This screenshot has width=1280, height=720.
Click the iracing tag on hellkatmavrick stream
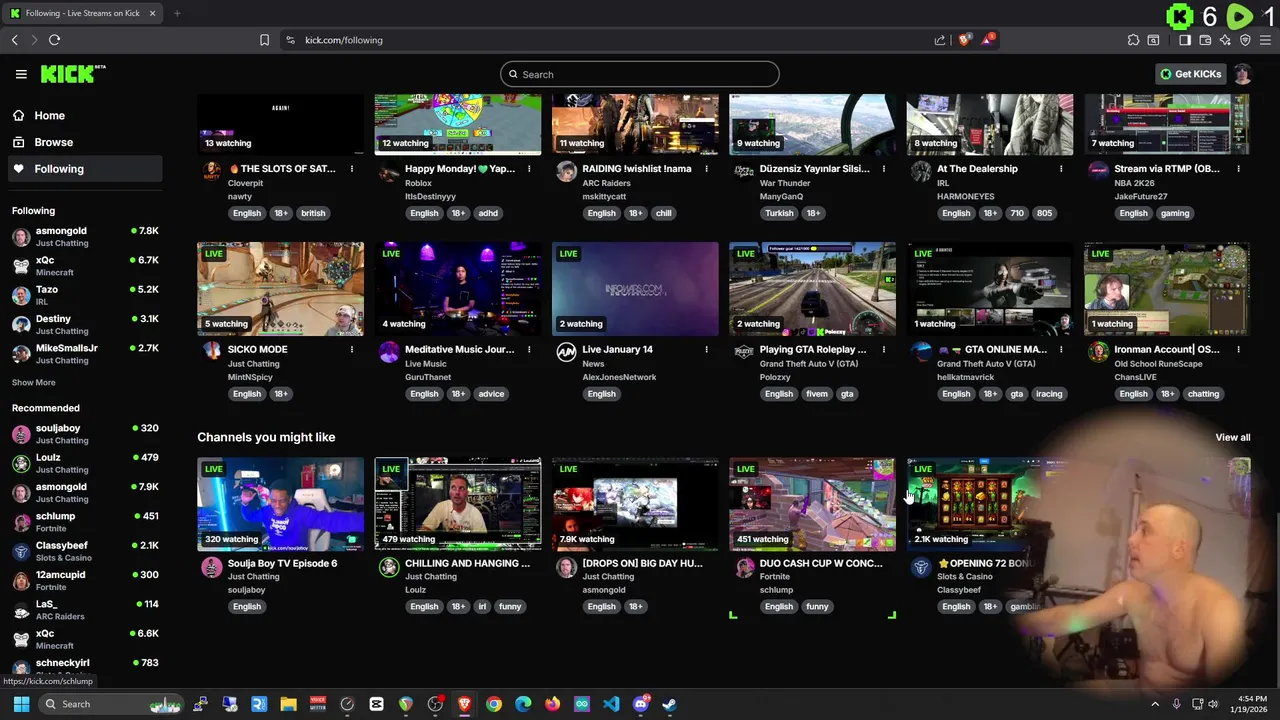tap(1049, 394)
